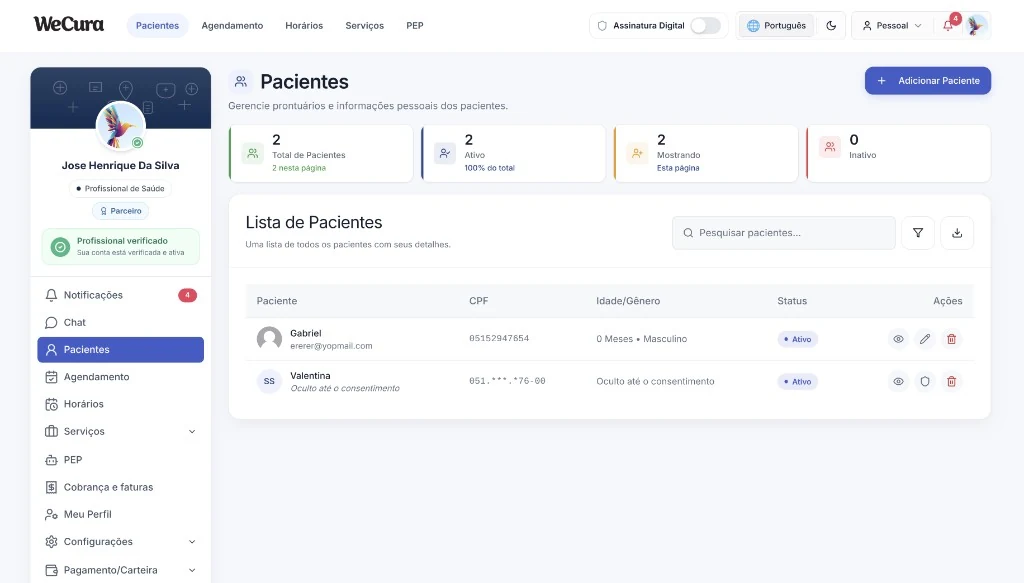
Task: View Valentina details with eye icon
Action: pyautogui.click(x=898, y=381)
